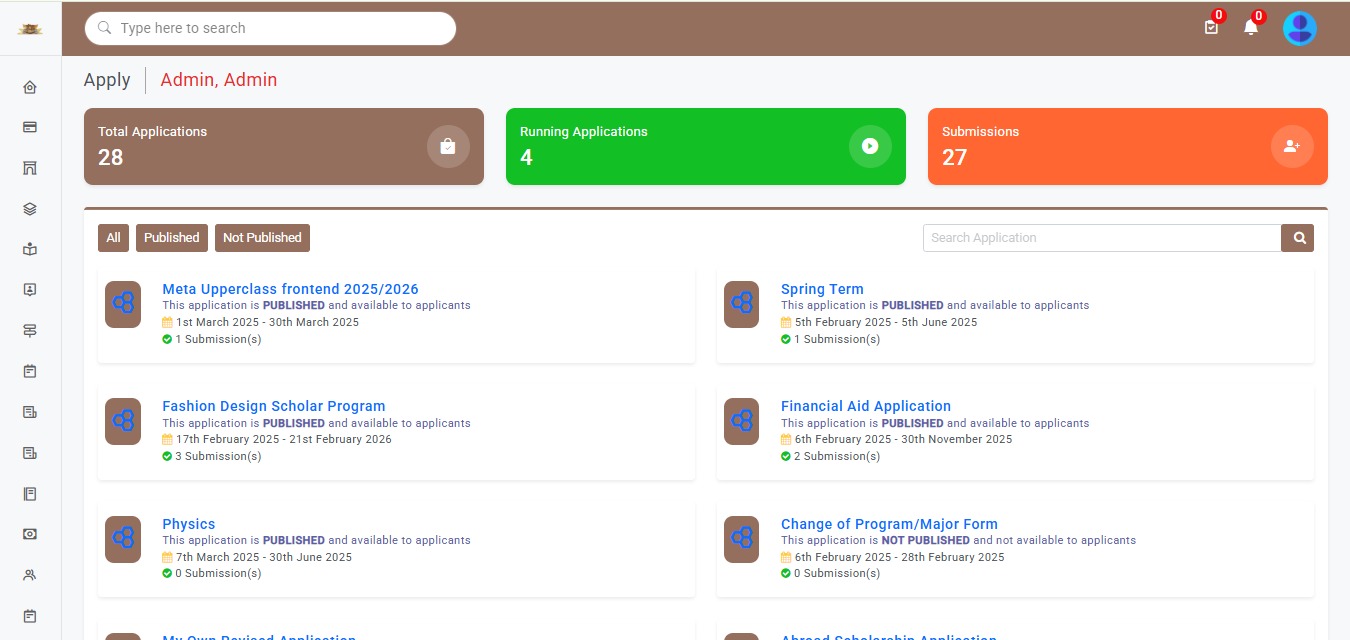Click the magnifier button beside Search Application
This screenshot has width=1350, height=640.
tap(1298, 238)
